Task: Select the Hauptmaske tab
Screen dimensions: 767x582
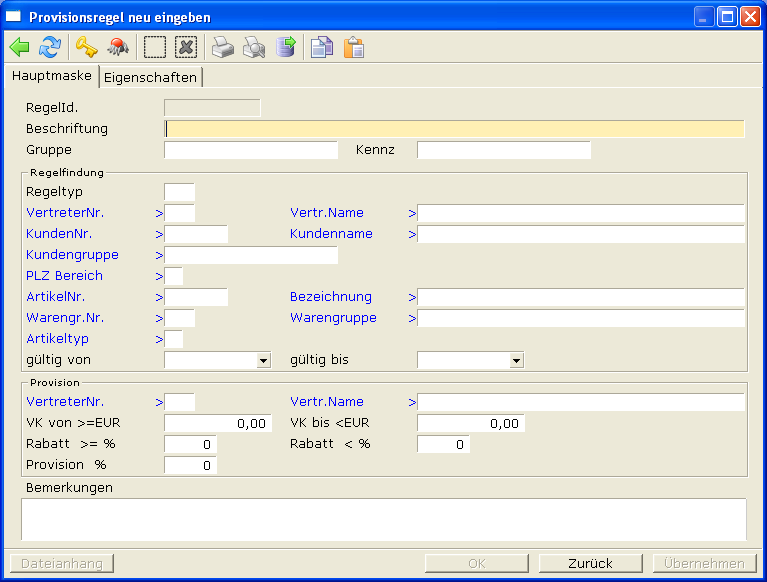Action: point(52,76)
